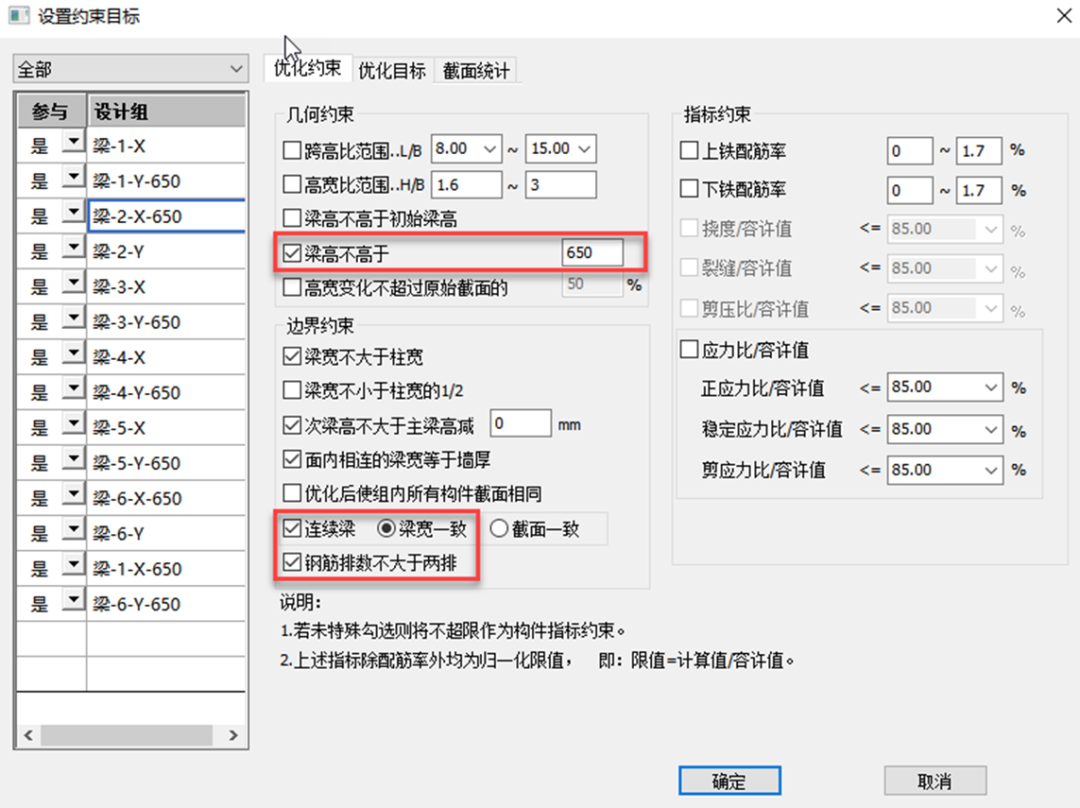Uncheck 梁高不高于 checkbox

pyautogui.click(x=292, y=253)
